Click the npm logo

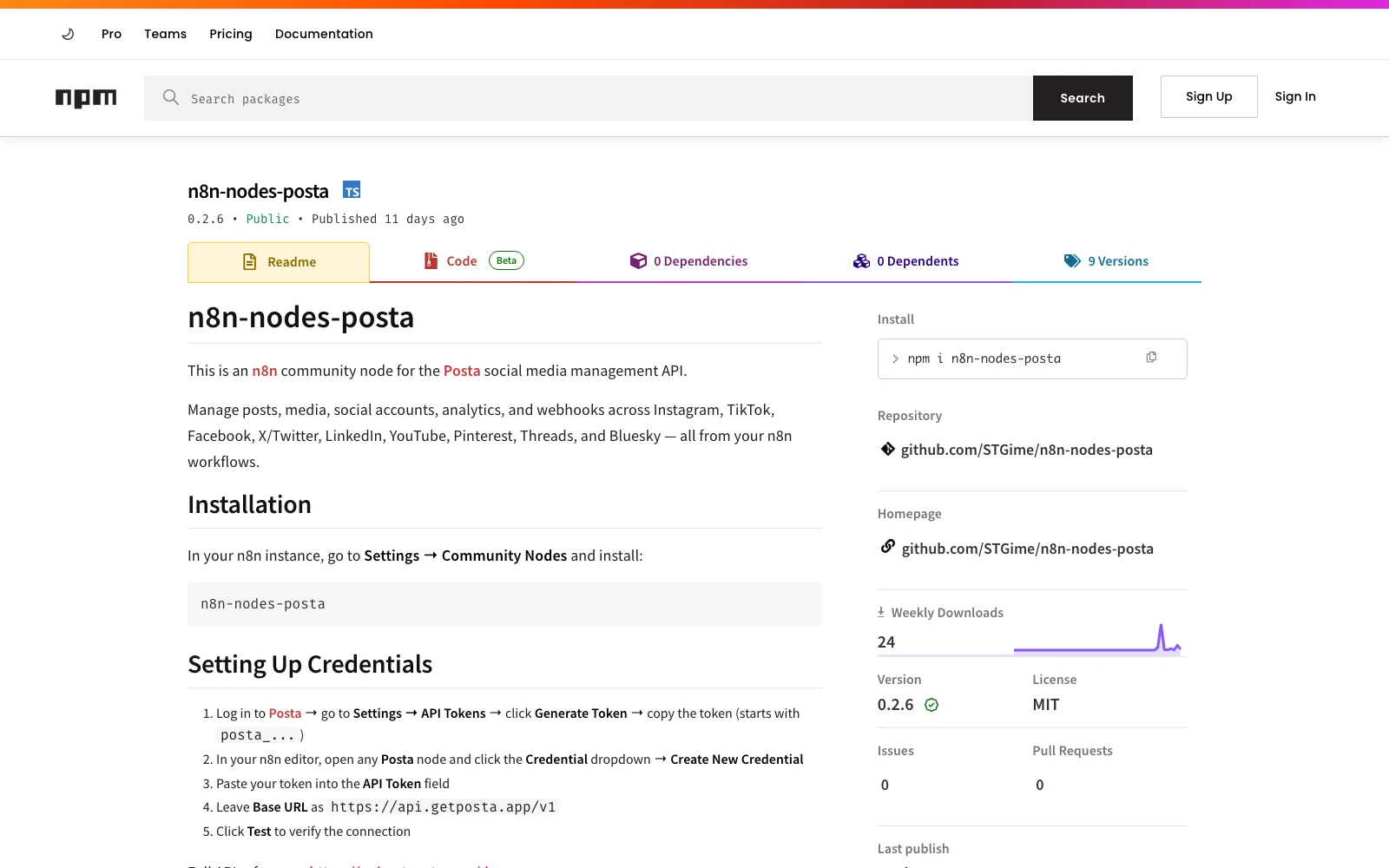[x=86, y=98]
